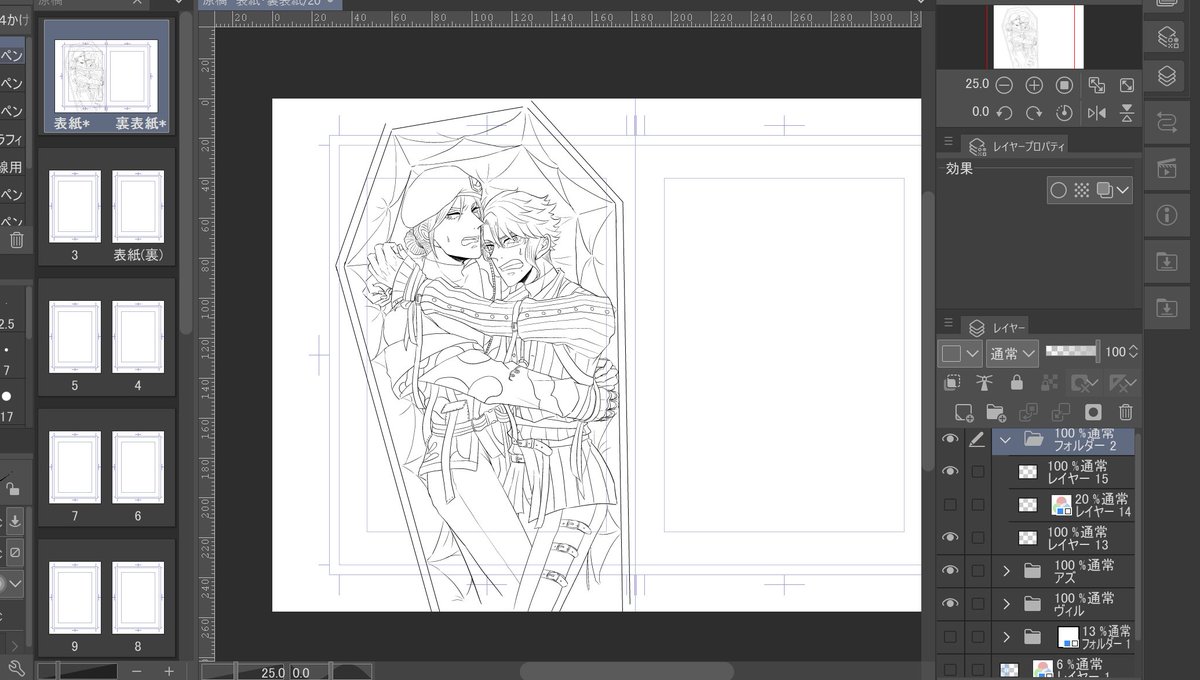This screenshot has height=680, width=1200.
Task: Hide the フォルダー 2 folder with eye icon
Action: [x=950, y=439]
